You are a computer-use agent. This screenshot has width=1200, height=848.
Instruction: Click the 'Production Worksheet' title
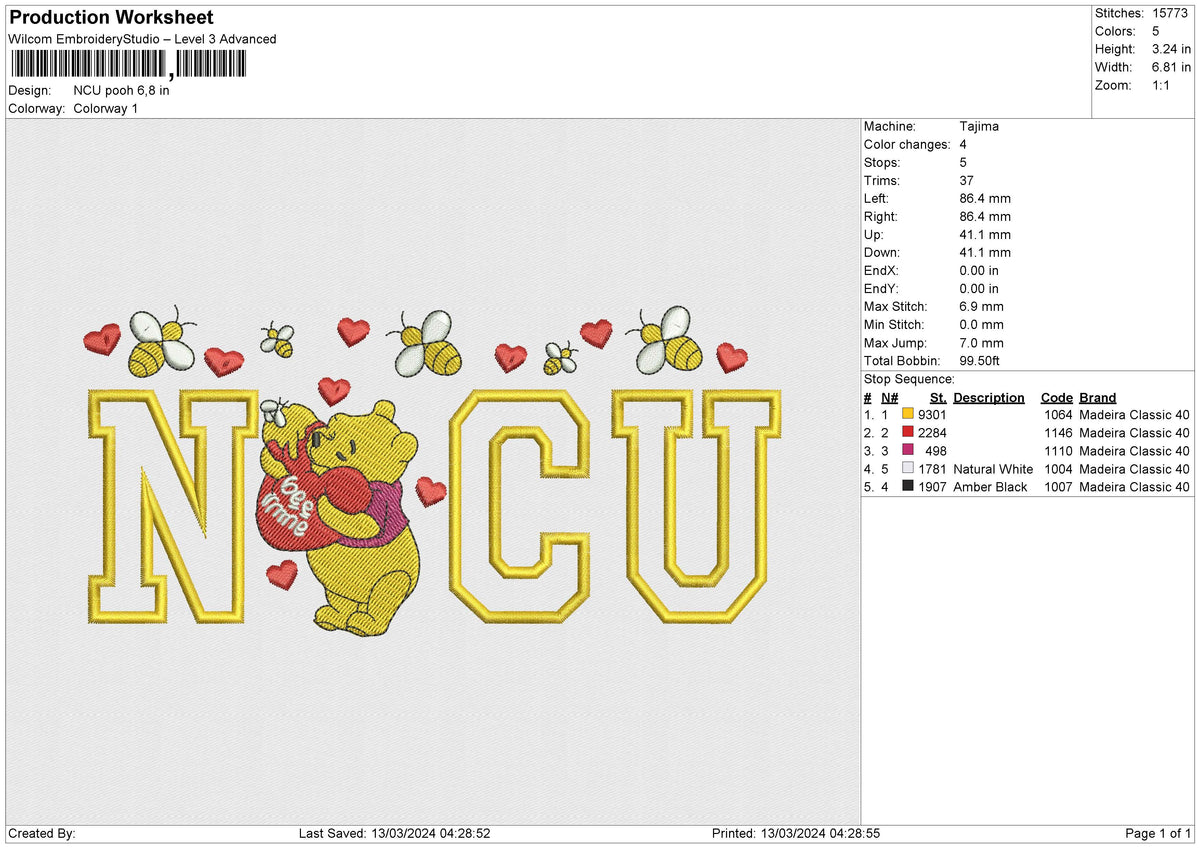click(x=110, y=18)
